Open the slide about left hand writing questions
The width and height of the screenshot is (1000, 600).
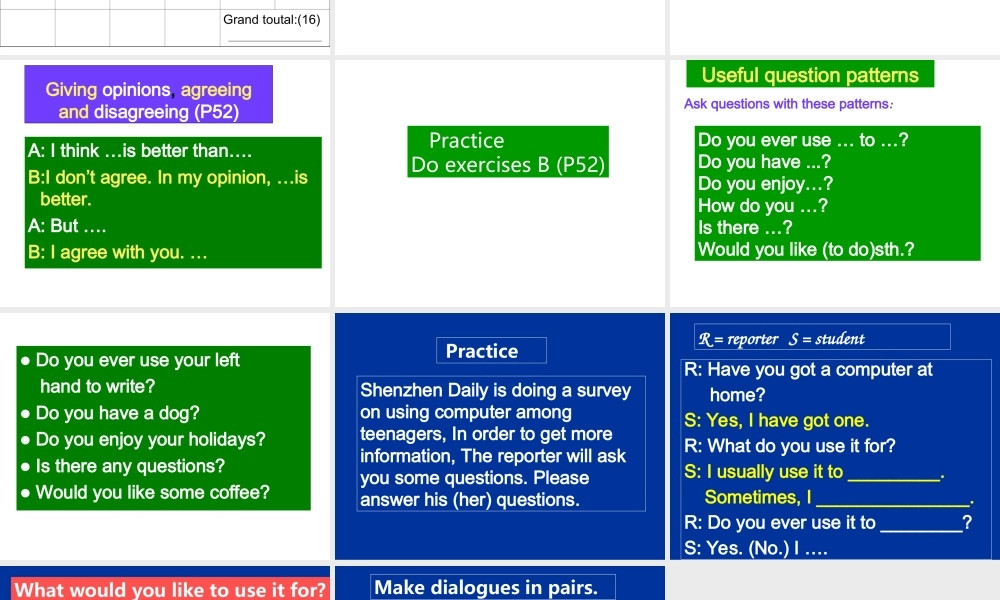click(165, 436)
